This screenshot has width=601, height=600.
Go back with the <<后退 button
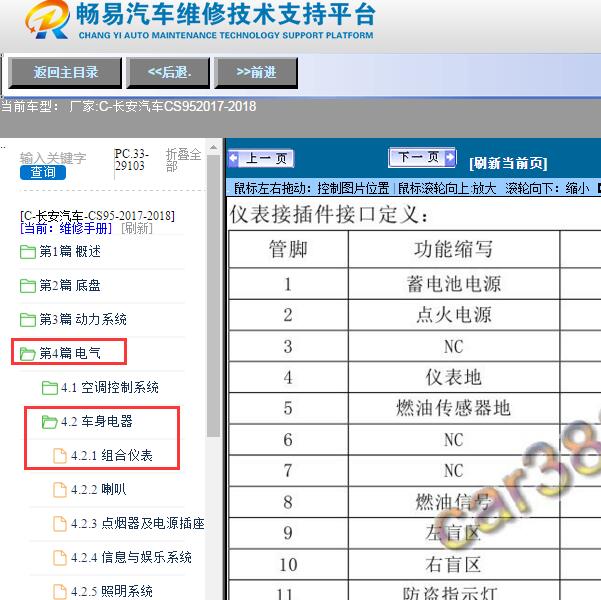point(169,72)
